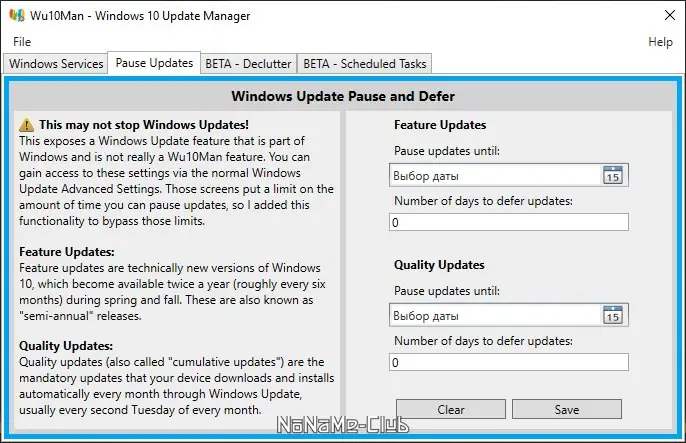The width and height of the screenshot is (686, 443).
Task: Click the Feature Updates pause date field
Action: tap(494, 176)
